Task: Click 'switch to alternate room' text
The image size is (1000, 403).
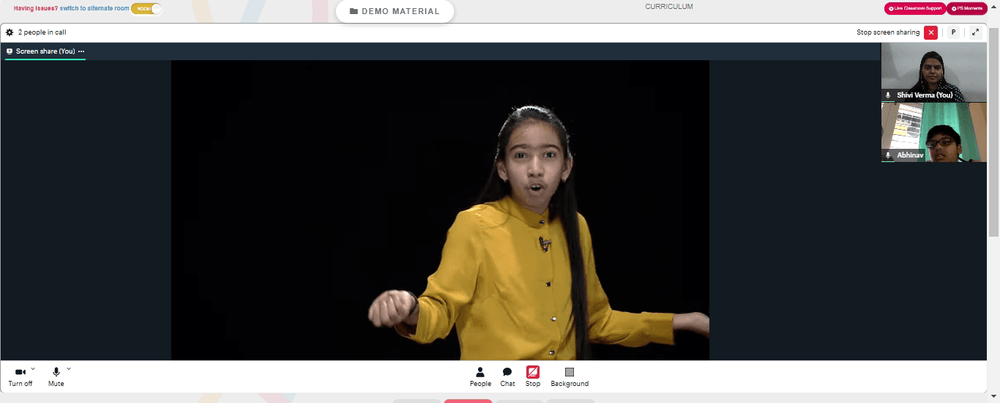Action: click(x=94, y=9)
